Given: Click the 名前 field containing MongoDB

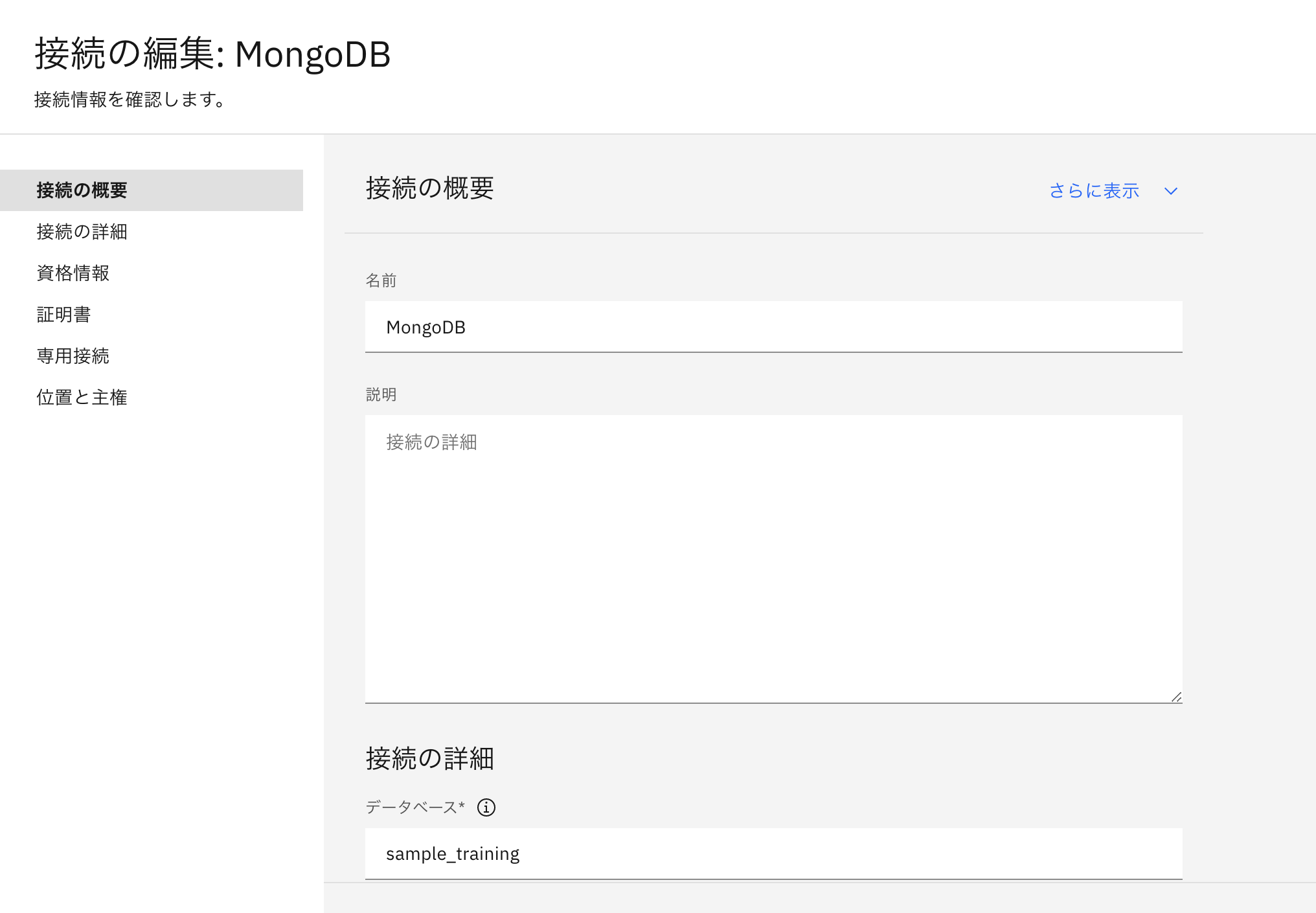Looking at the screenshot, I should [x=773, y=327].
